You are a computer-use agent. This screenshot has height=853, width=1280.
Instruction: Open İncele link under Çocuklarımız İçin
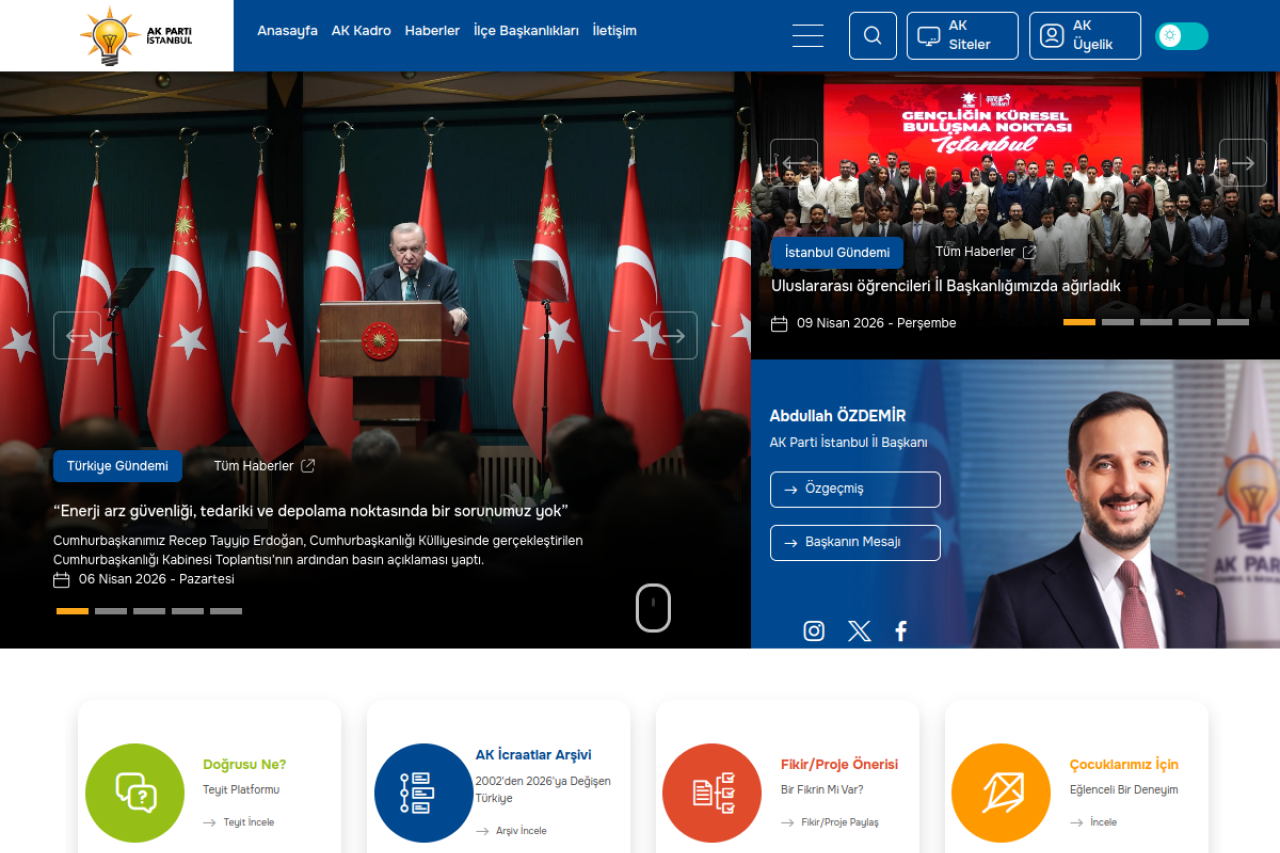click(1094, 823)
